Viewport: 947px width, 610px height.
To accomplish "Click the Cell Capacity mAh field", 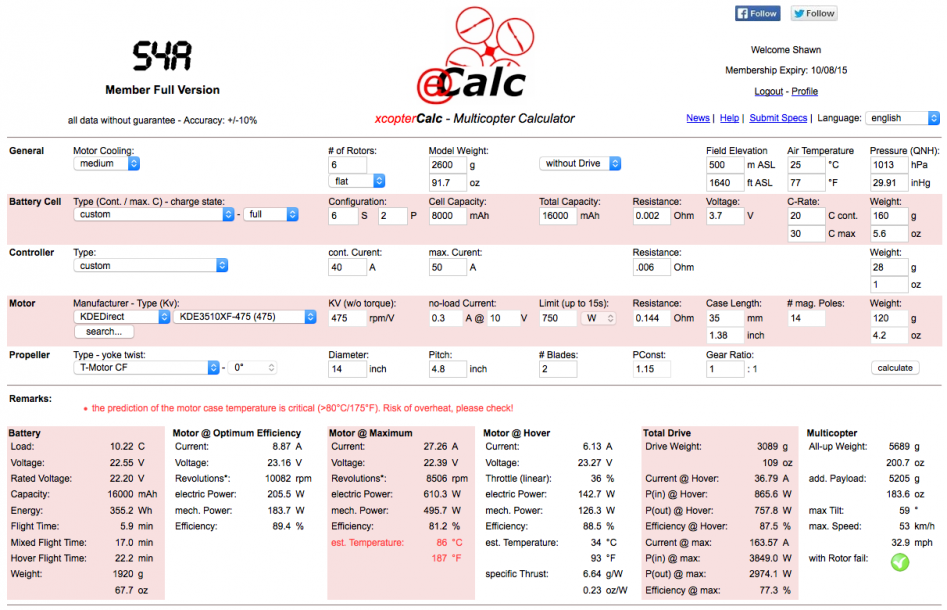I will pyautogui.click(x=448, y=216).
